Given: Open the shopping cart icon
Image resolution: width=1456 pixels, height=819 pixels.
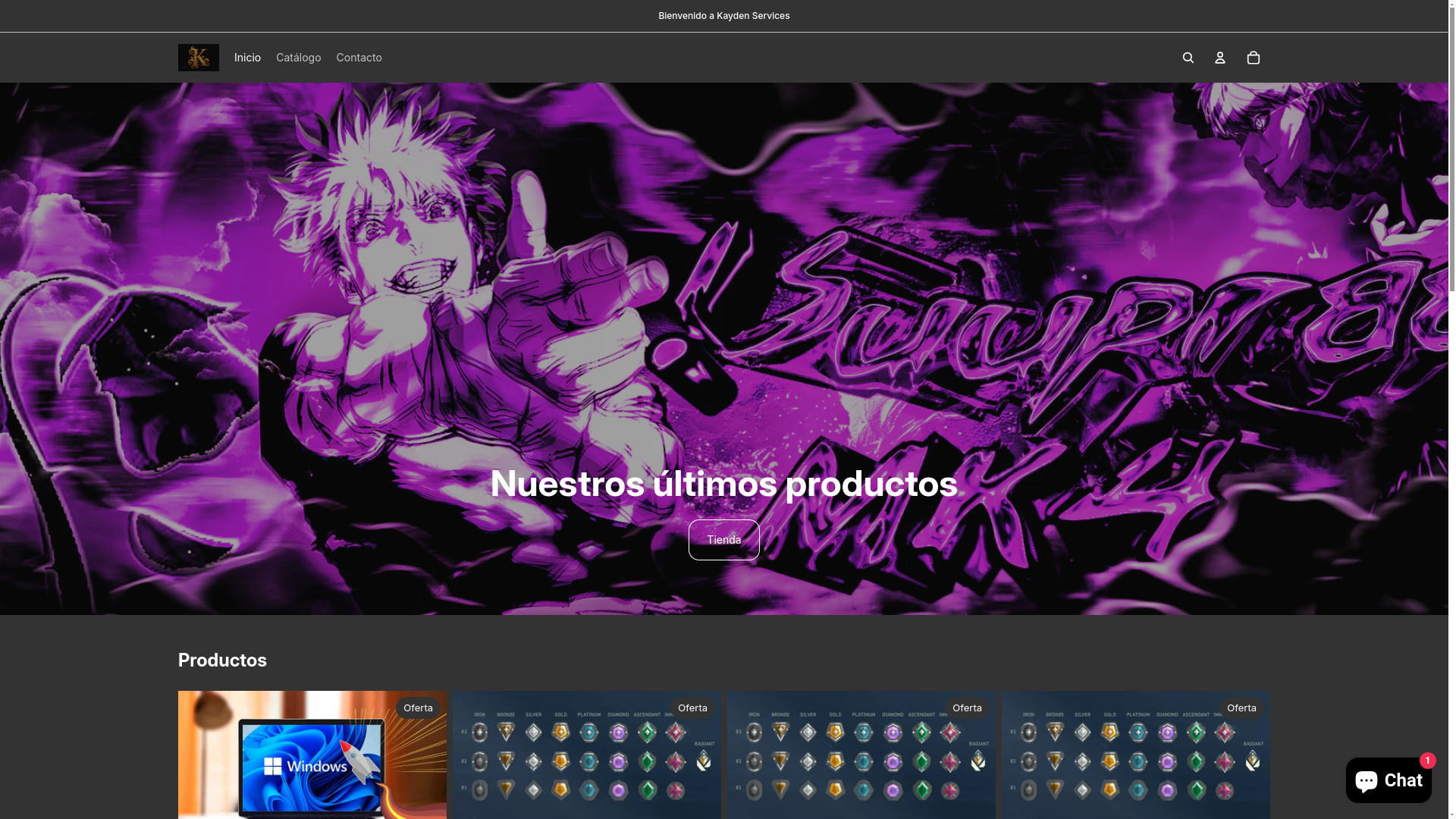Looking at the screenshot, I should coord(1254,58).
